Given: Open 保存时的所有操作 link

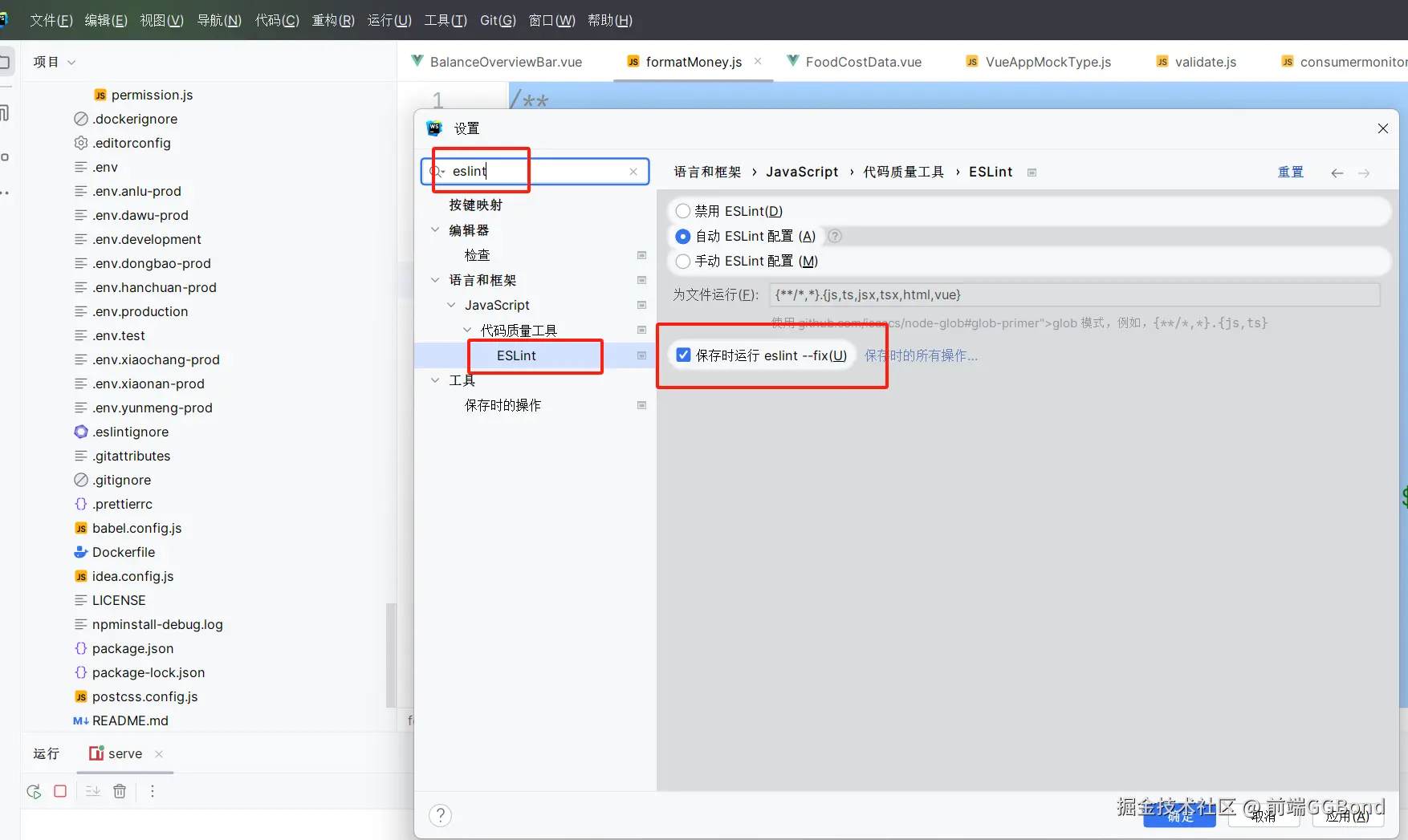Looking at the screenshot, I should [921, 355].
